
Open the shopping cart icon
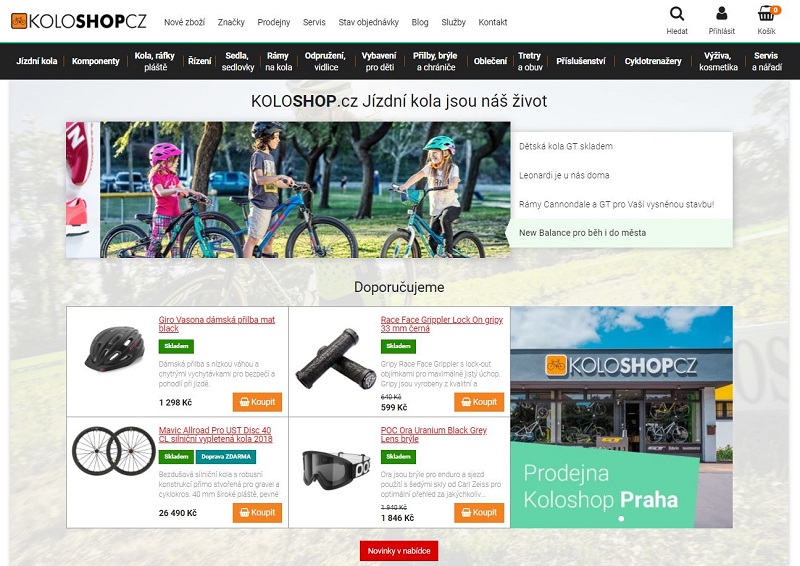[x=766, y=14]
